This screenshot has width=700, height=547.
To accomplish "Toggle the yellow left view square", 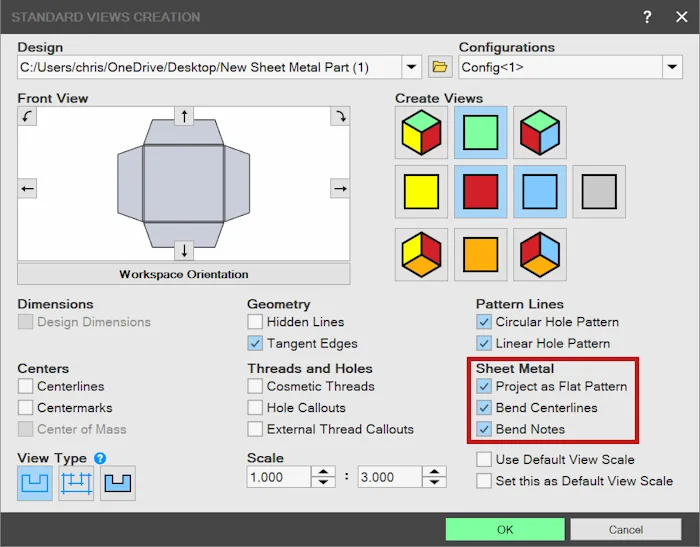I will click(421, 192).
